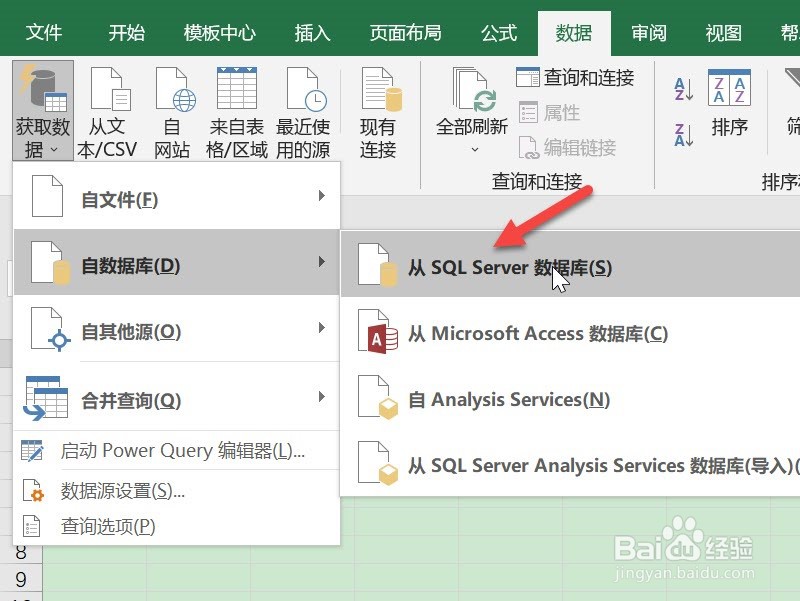Click the submenu arrow beside 自文件(F)
800x601 pixels.
(321, 195)
